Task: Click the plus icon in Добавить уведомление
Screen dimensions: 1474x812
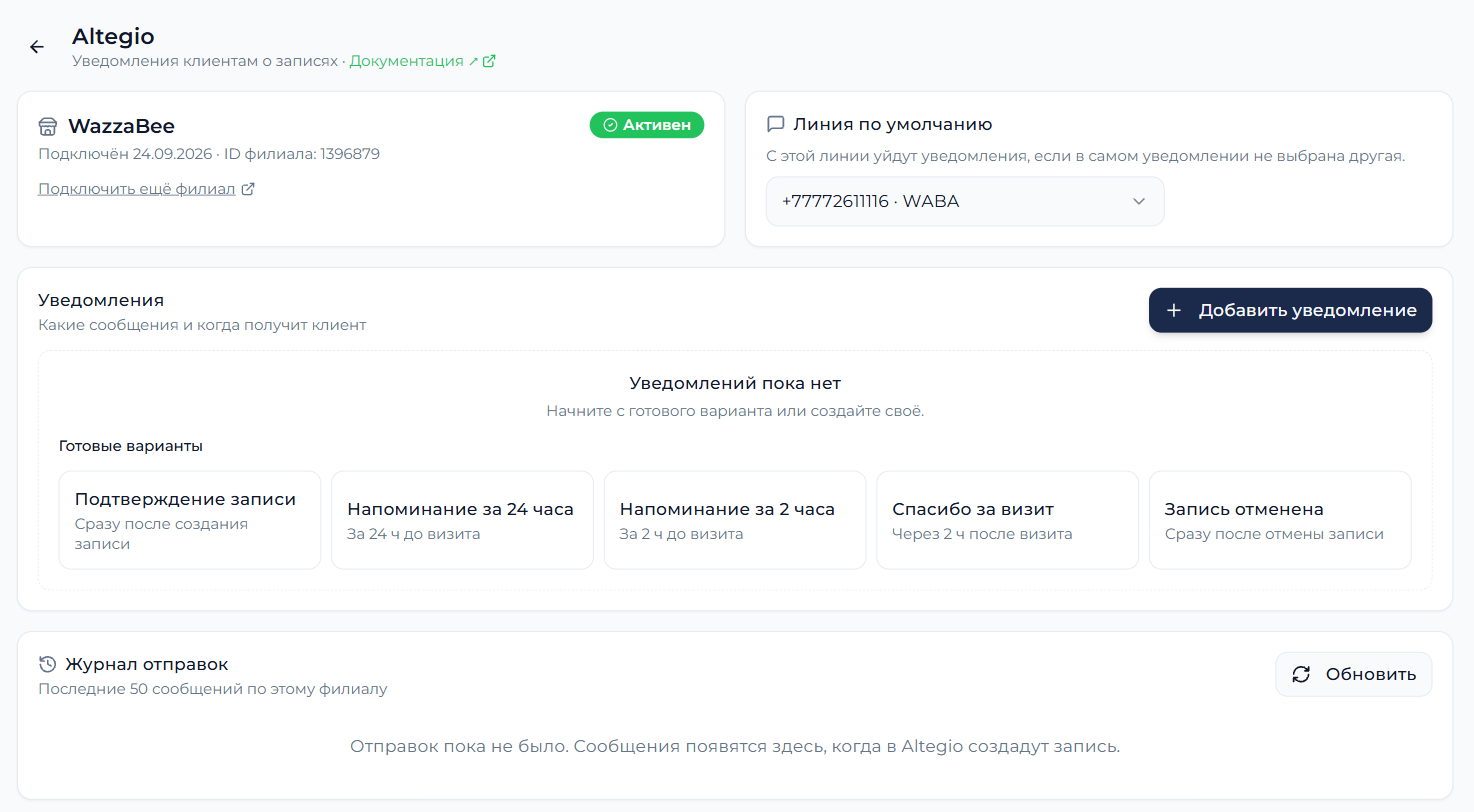Action: coord(1174,310)
